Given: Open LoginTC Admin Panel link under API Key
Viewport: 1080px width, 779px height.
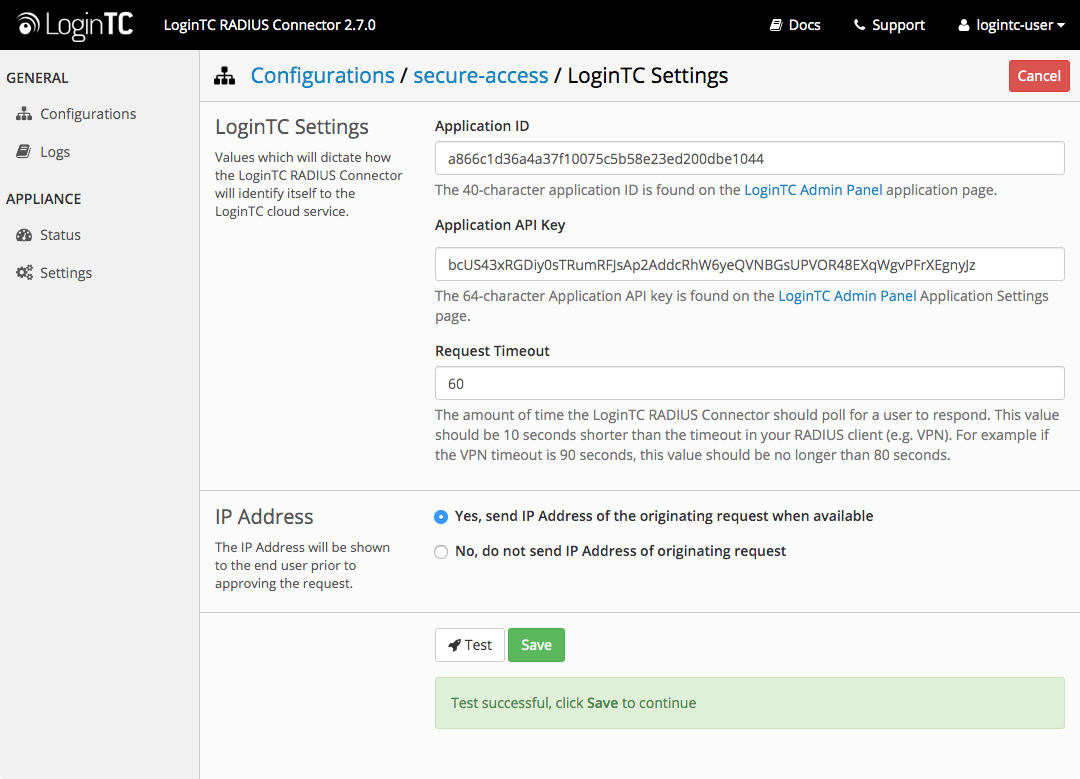Looking at the screenshot, I should pos(847,296).
